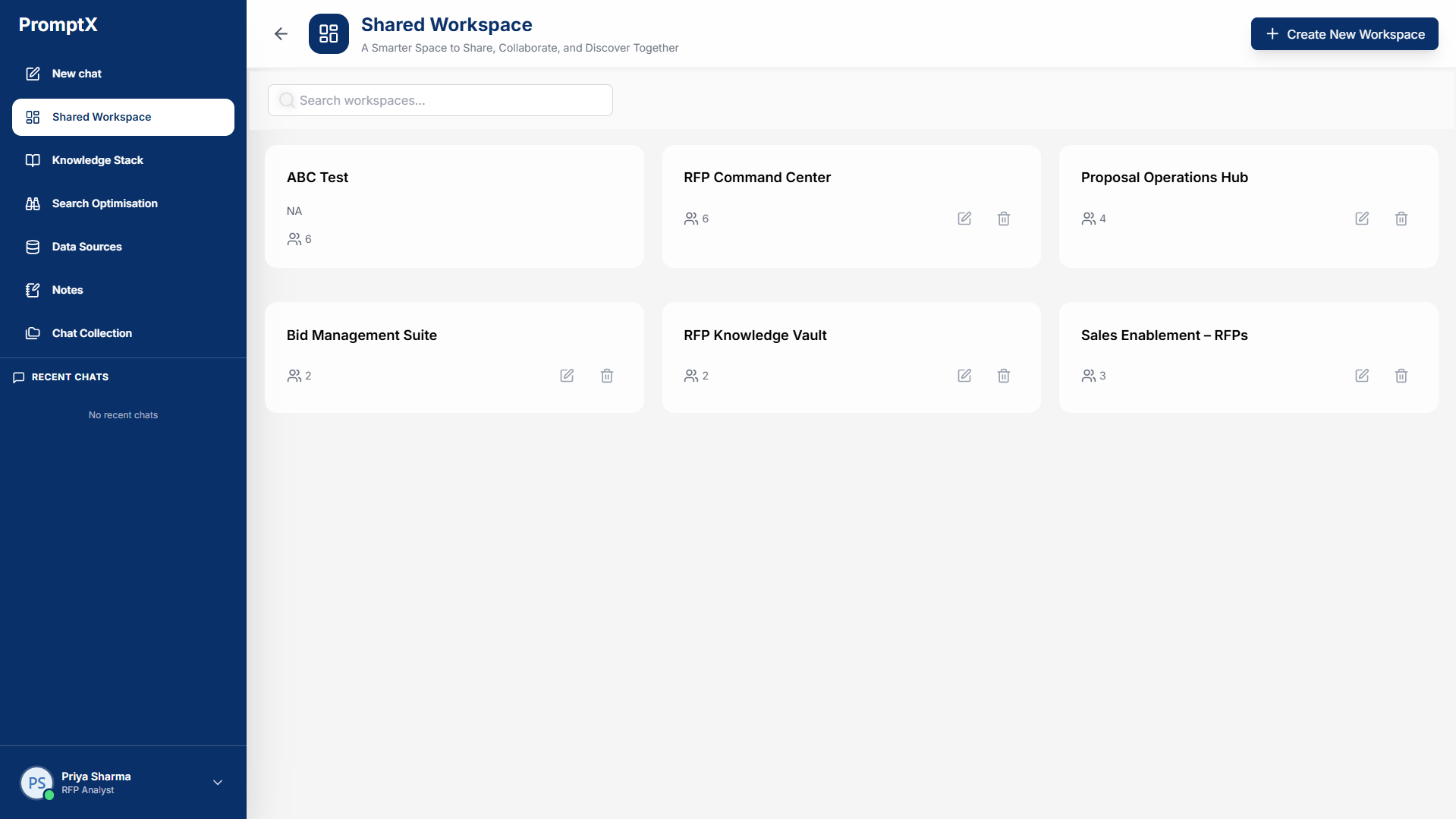The height and width of the screenshot is (819, 1456).
Task: Select the Chat Collection icon
Action: 33,333
